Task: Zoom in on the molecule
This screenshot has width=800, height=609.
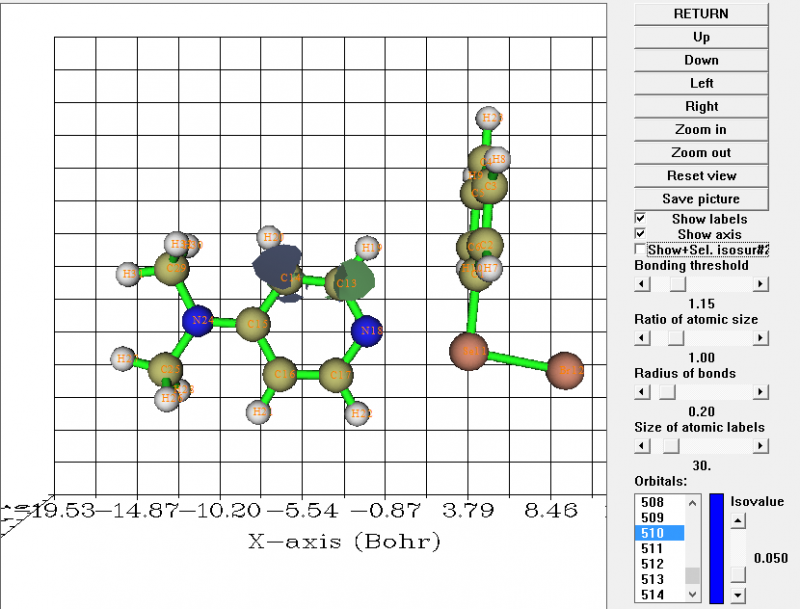Action: (x=701, y=130)
